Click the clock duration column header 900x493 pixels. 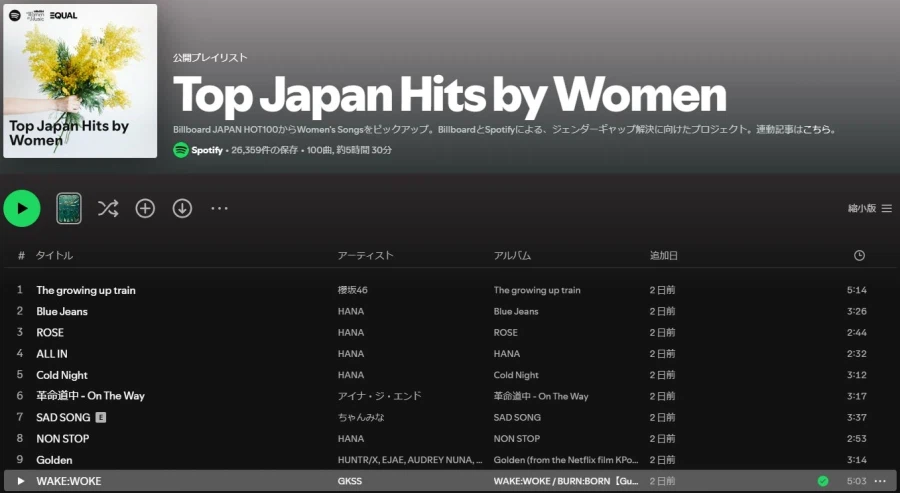[859, 256]
